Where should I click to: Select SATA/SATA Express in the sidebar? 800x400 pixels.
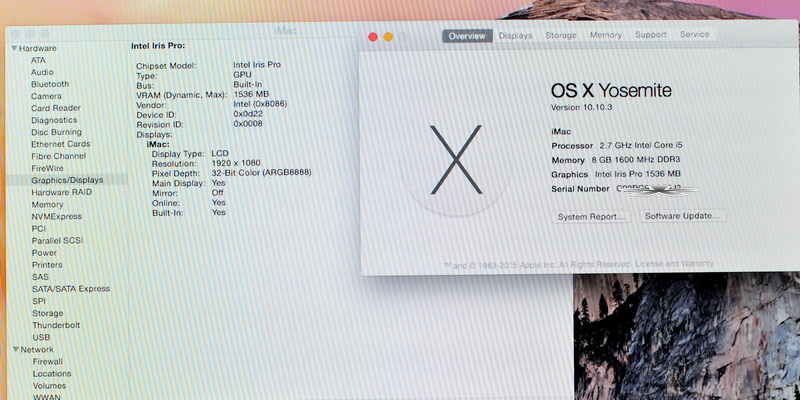[x=71, y=289]
